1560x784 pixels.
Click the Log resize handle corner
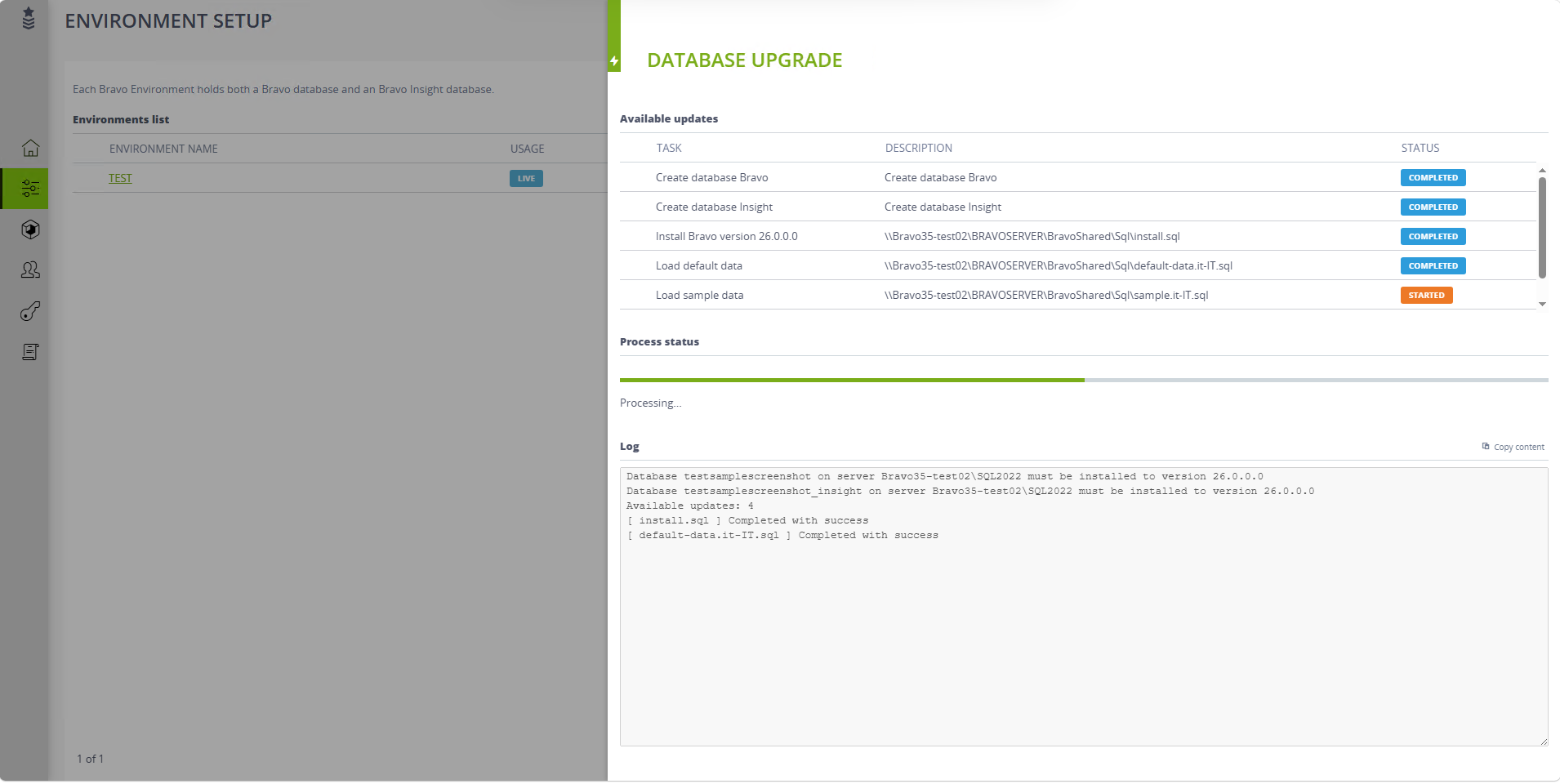(1544, 742)
